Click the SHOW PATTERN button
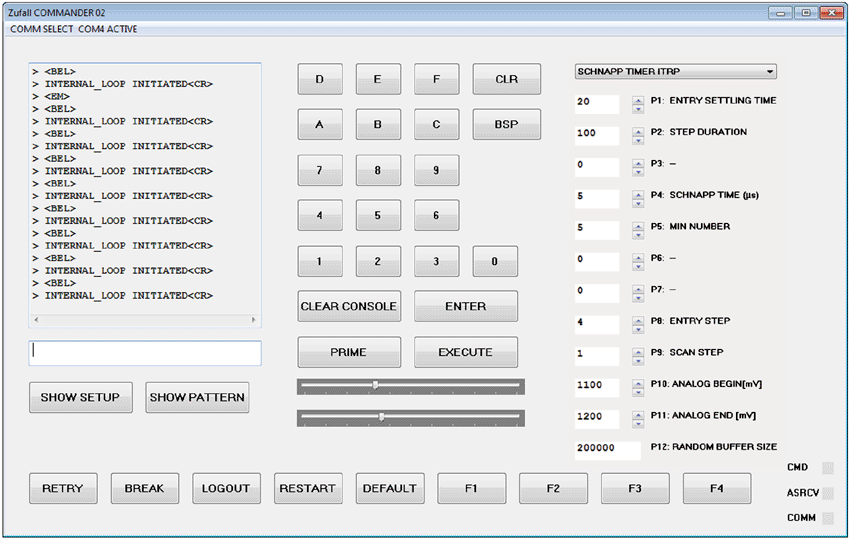Screen dimensions: 850x538 [x=197, y=397]
